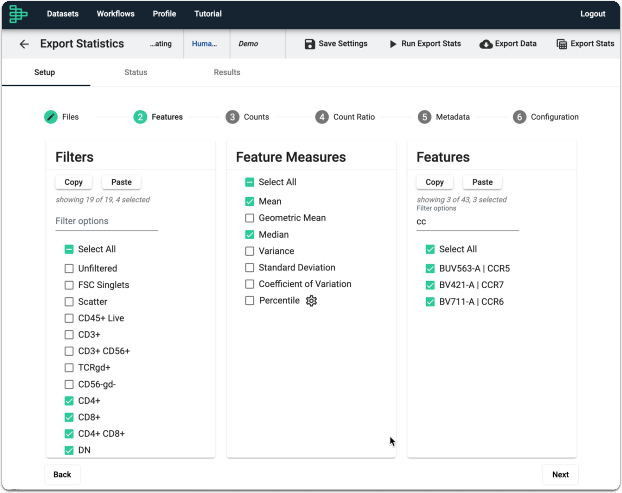Viewport: 622px width, 493px height.
Task: Uncheck the Mean measure checkbox
Action: (x=250, y=201)
